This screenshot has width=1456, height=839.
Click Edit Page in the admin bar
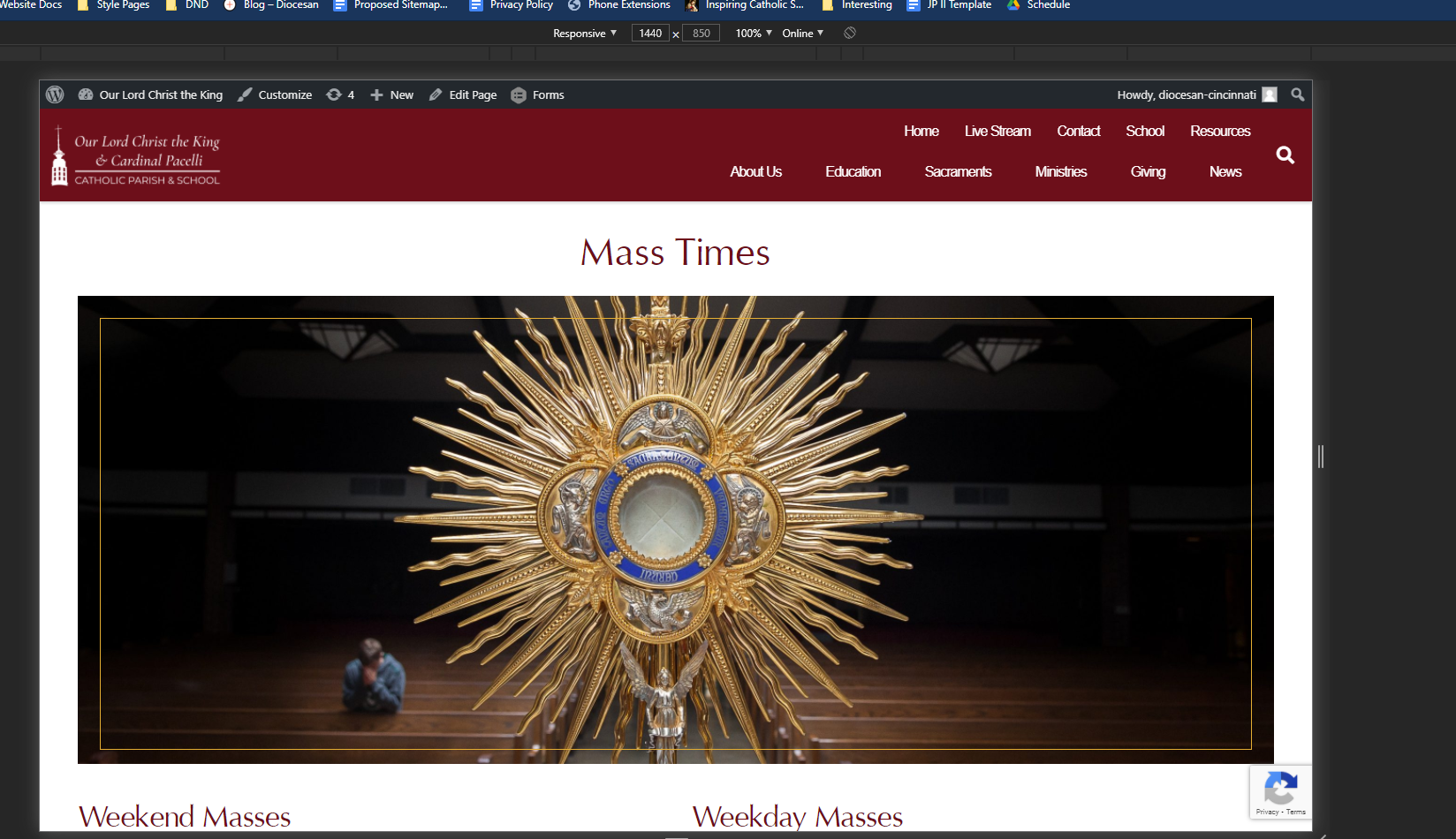point(463,94)
